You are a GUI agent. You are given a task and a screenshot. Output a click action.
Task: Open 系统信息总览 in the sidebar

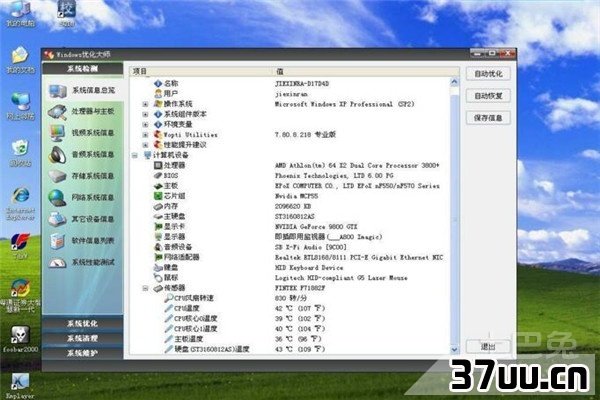coord(82,91)
